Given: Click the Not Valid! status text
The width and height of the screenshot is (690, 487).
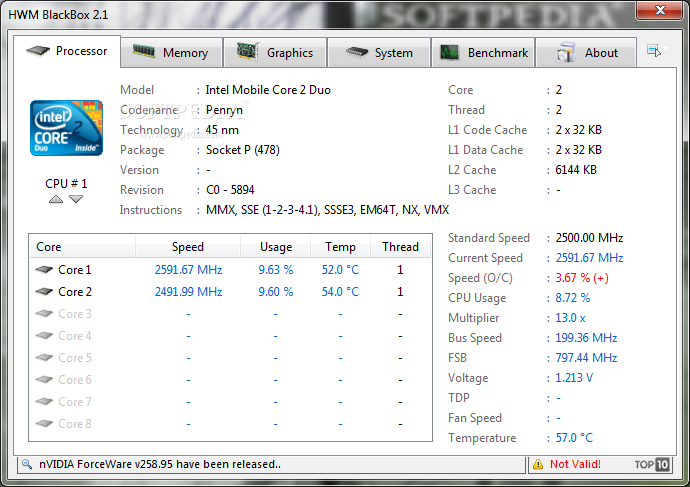Looking at the screenshot, I should pyautogui.click(x=575, y=464).
